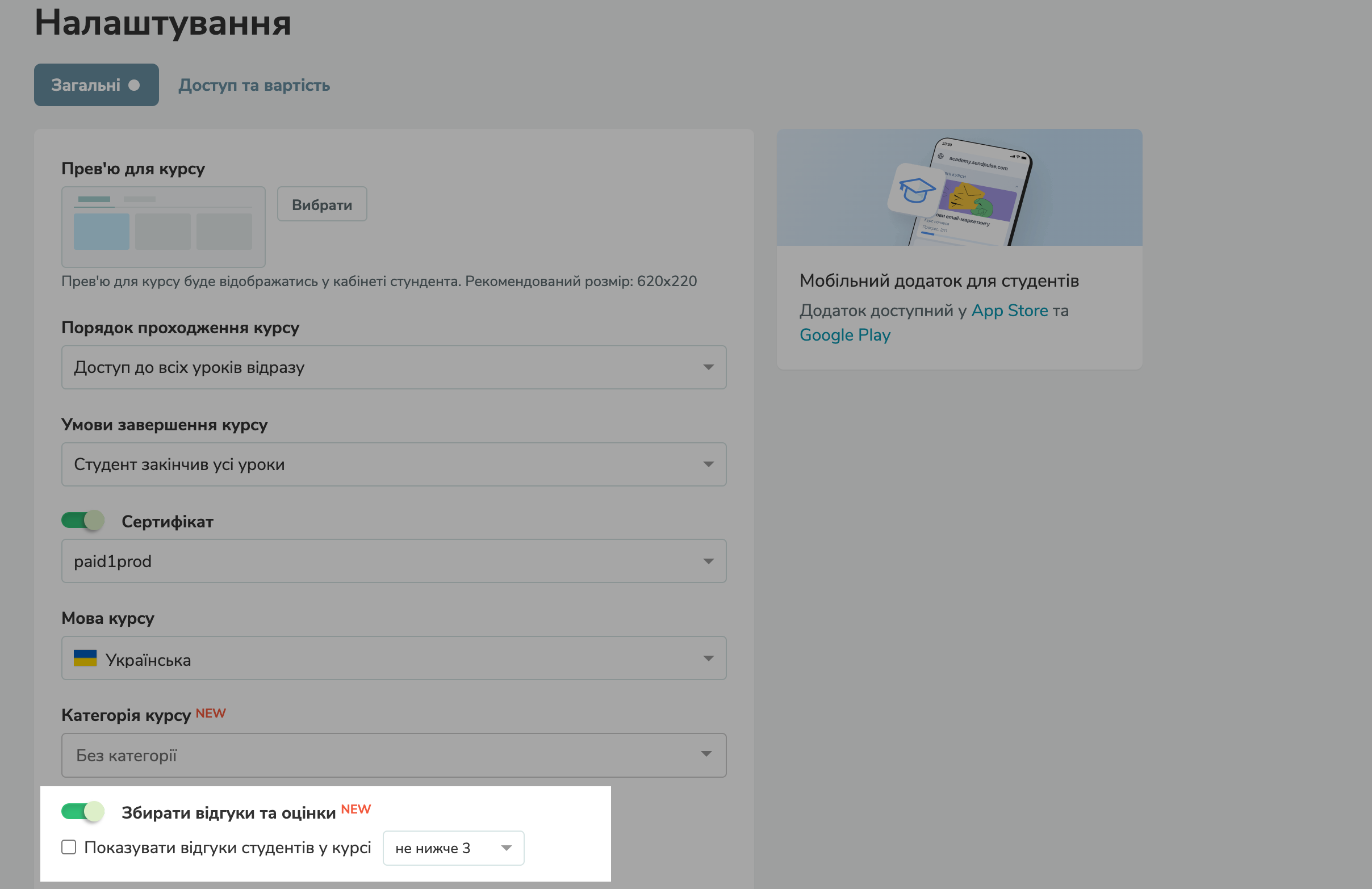Follow the App Store link
The width and height of the screenshot is (1372, 889).
1009,311
